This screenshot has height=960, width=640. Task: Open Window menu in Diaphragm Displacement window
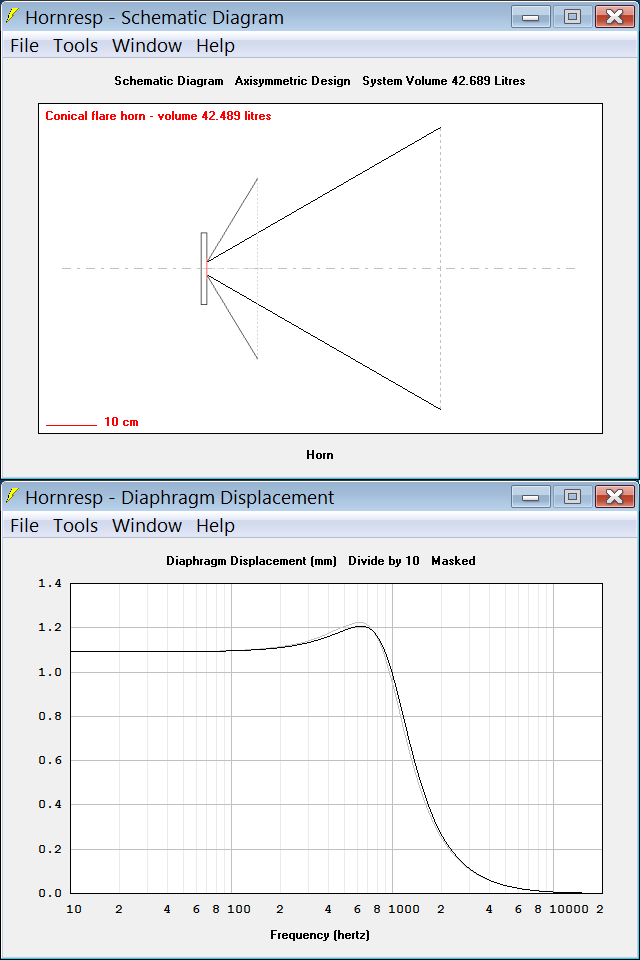click(x=147, y=526)
